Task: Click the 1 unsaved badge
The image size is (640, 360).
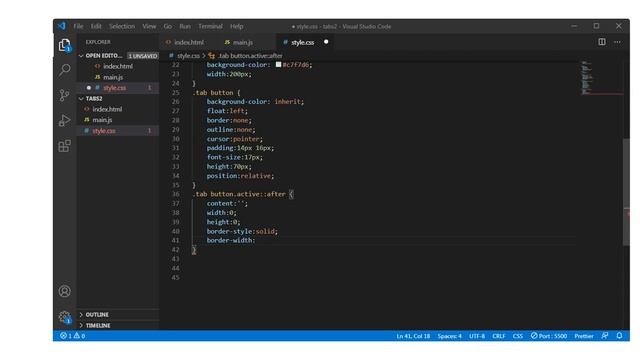Action: [x=142, y=56]
